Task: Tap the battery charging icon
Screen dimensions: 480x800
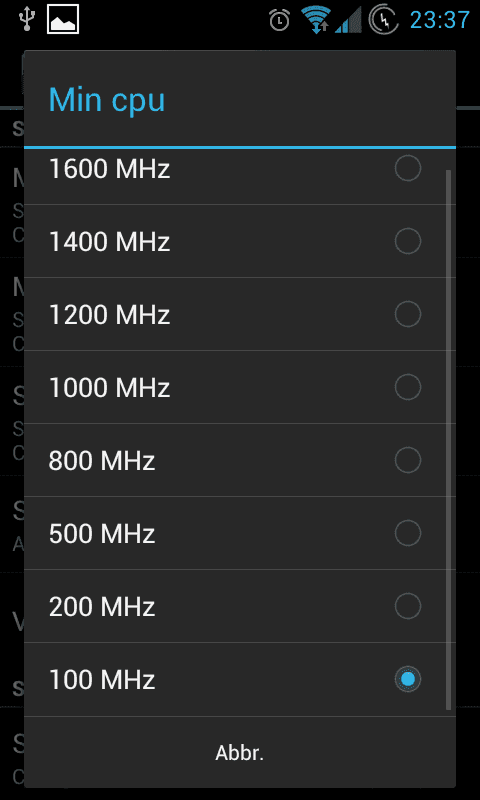Action: click(384, 20)
